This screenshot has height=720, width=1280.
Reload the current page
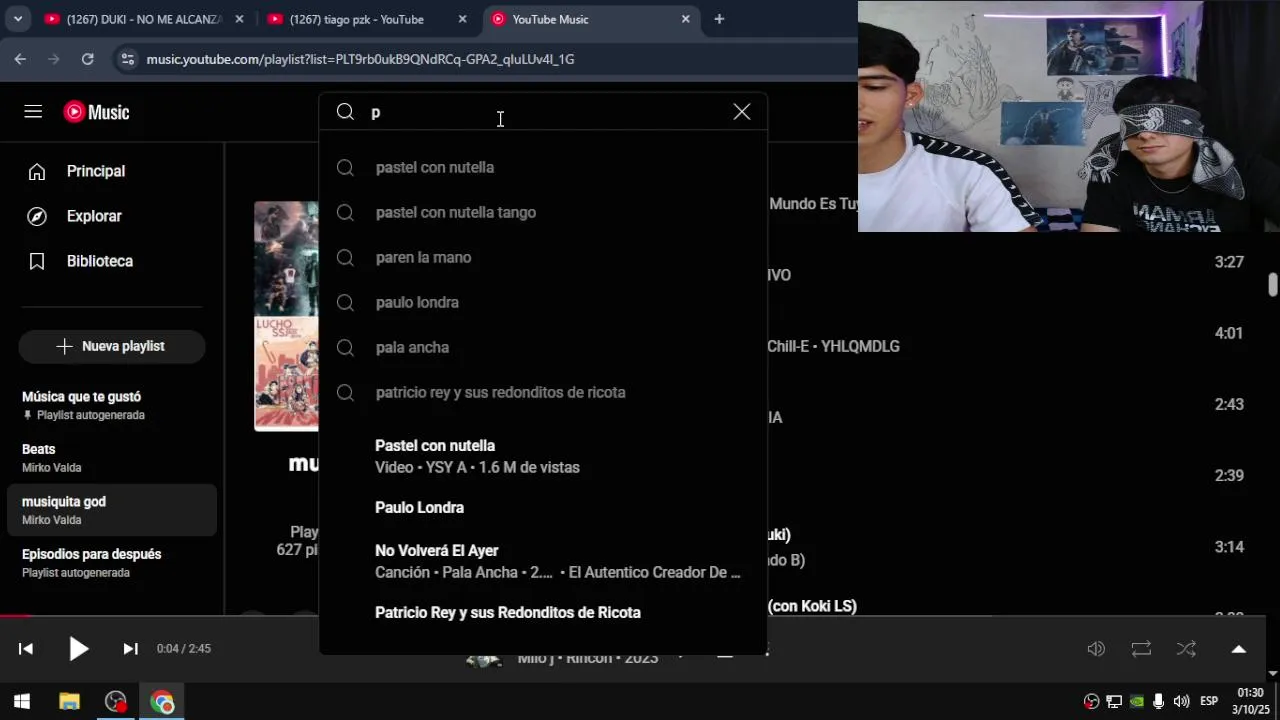pos(88,59)
